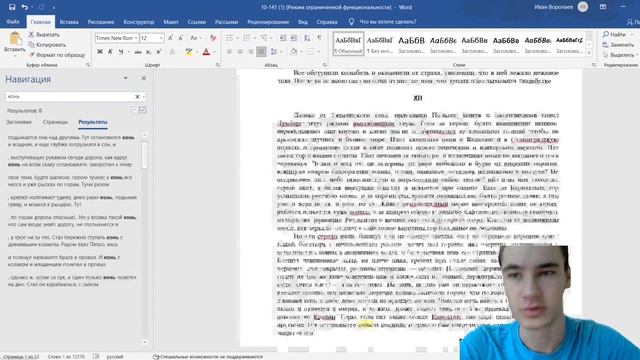Justify the text alignment

[261, 52]
